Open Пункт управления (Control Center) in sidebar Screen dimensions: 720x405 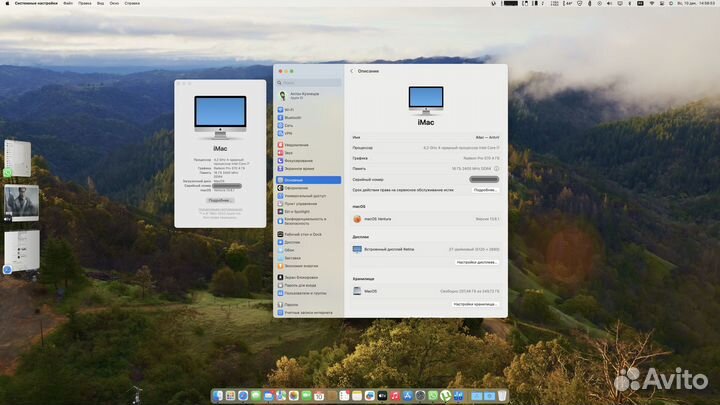coord(309,203)
